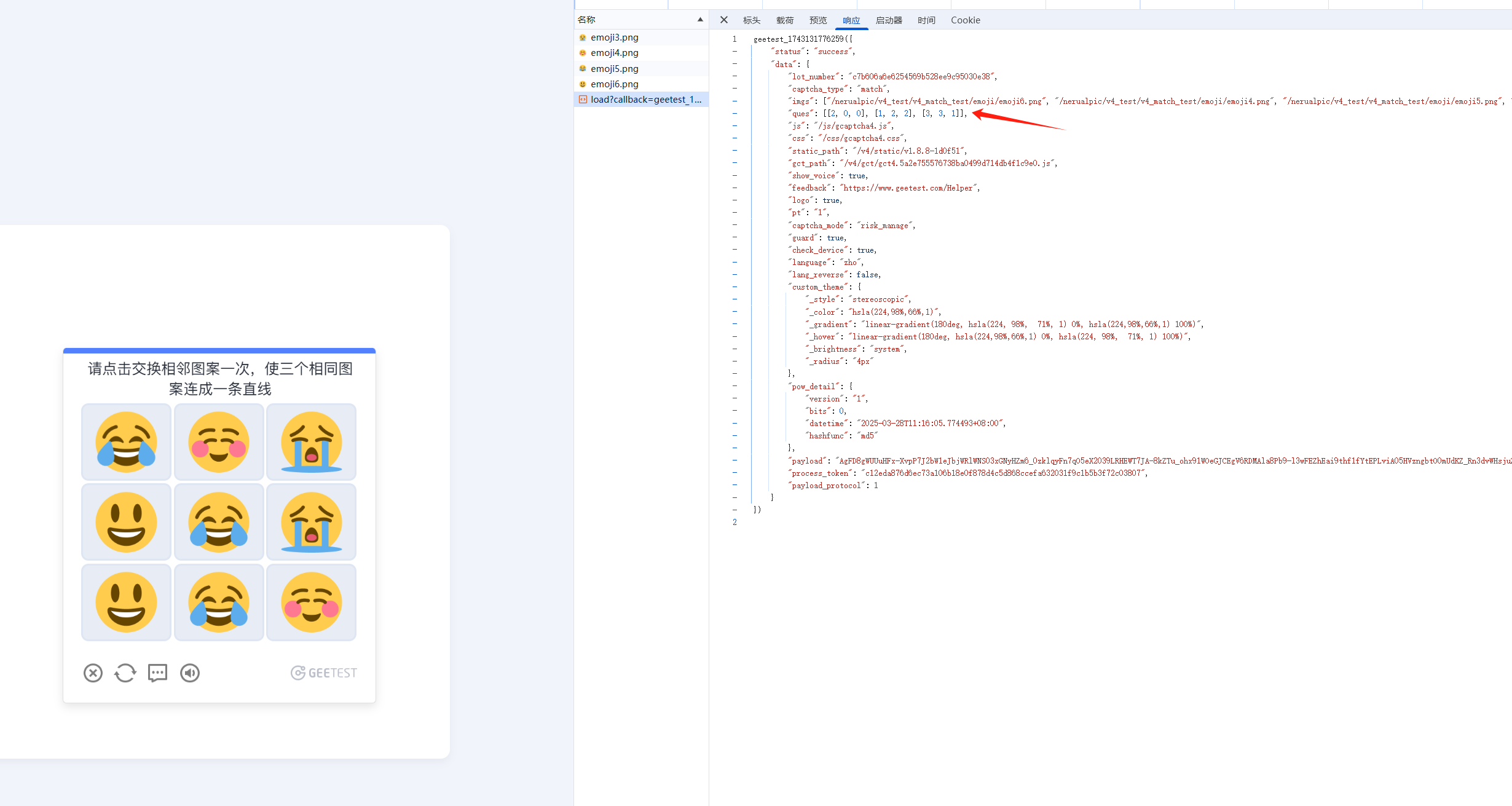Select emoji3.png request
1512x806 pixels.
click(614, 38)
